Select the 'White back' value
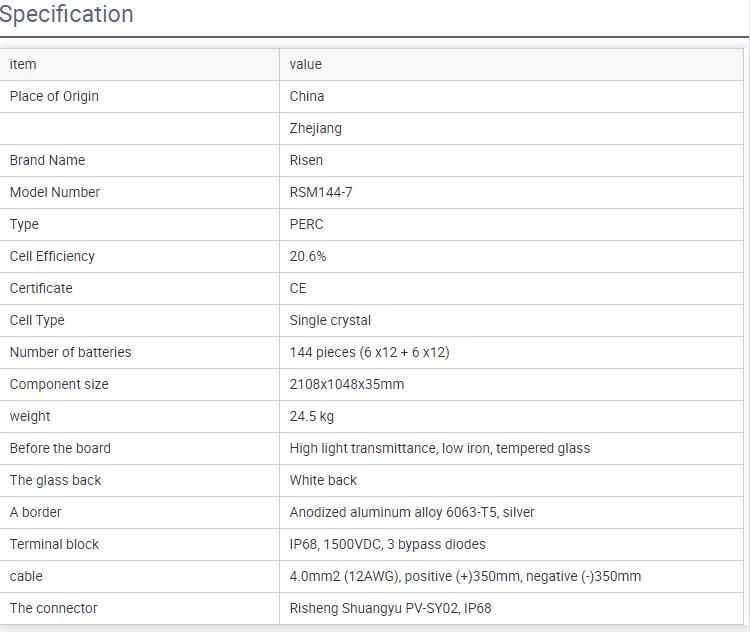The image size is (750, 632). 323,481
